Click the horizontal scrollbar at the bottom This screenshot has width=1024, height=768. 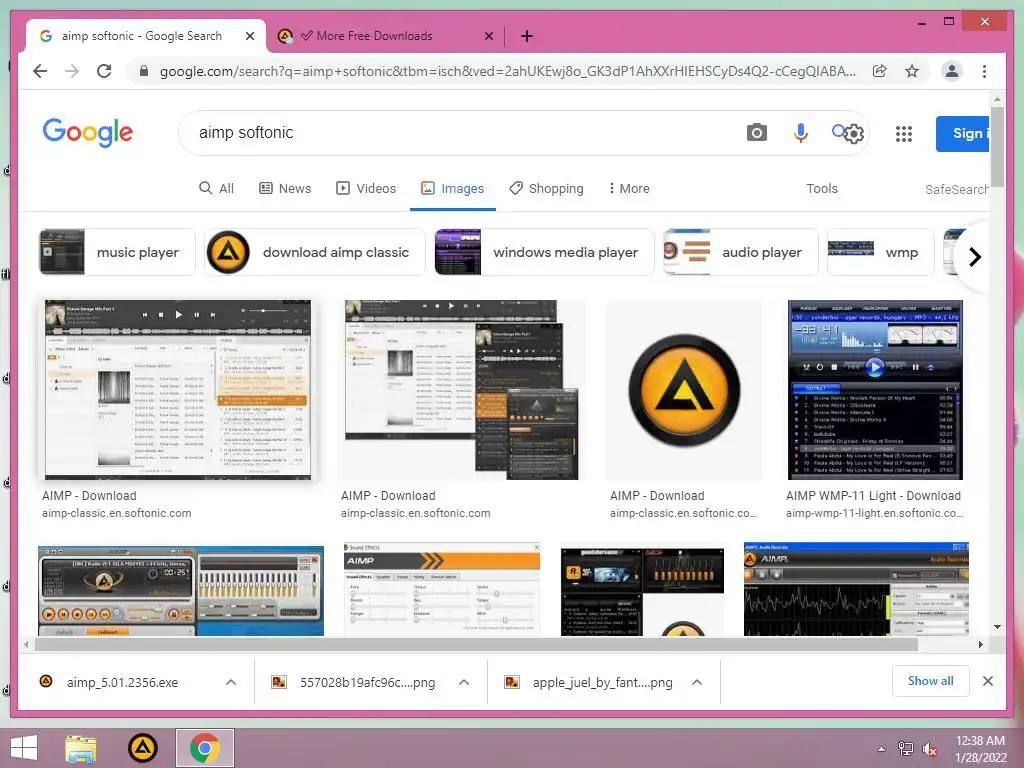[476, 645]
